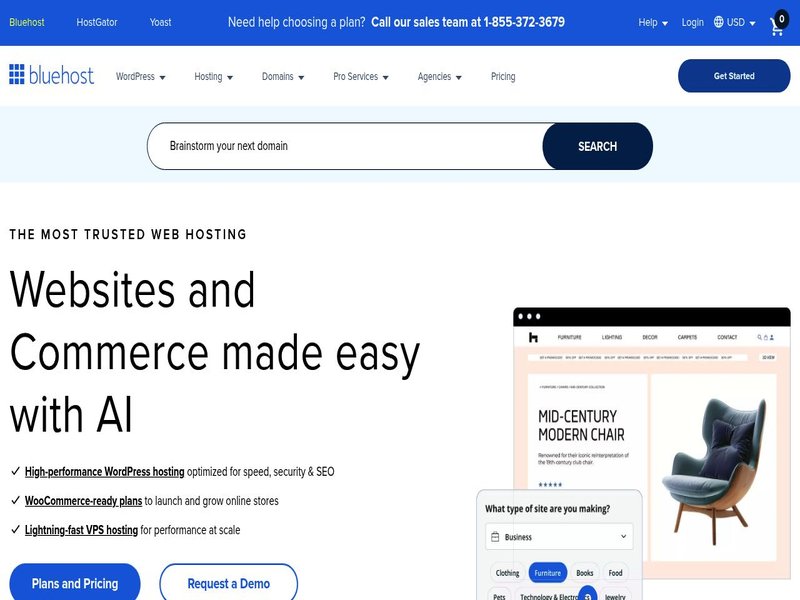Screen dimensions: 800x600
Task: Click the Plans and Pricing button
Action: coord(75,583)
